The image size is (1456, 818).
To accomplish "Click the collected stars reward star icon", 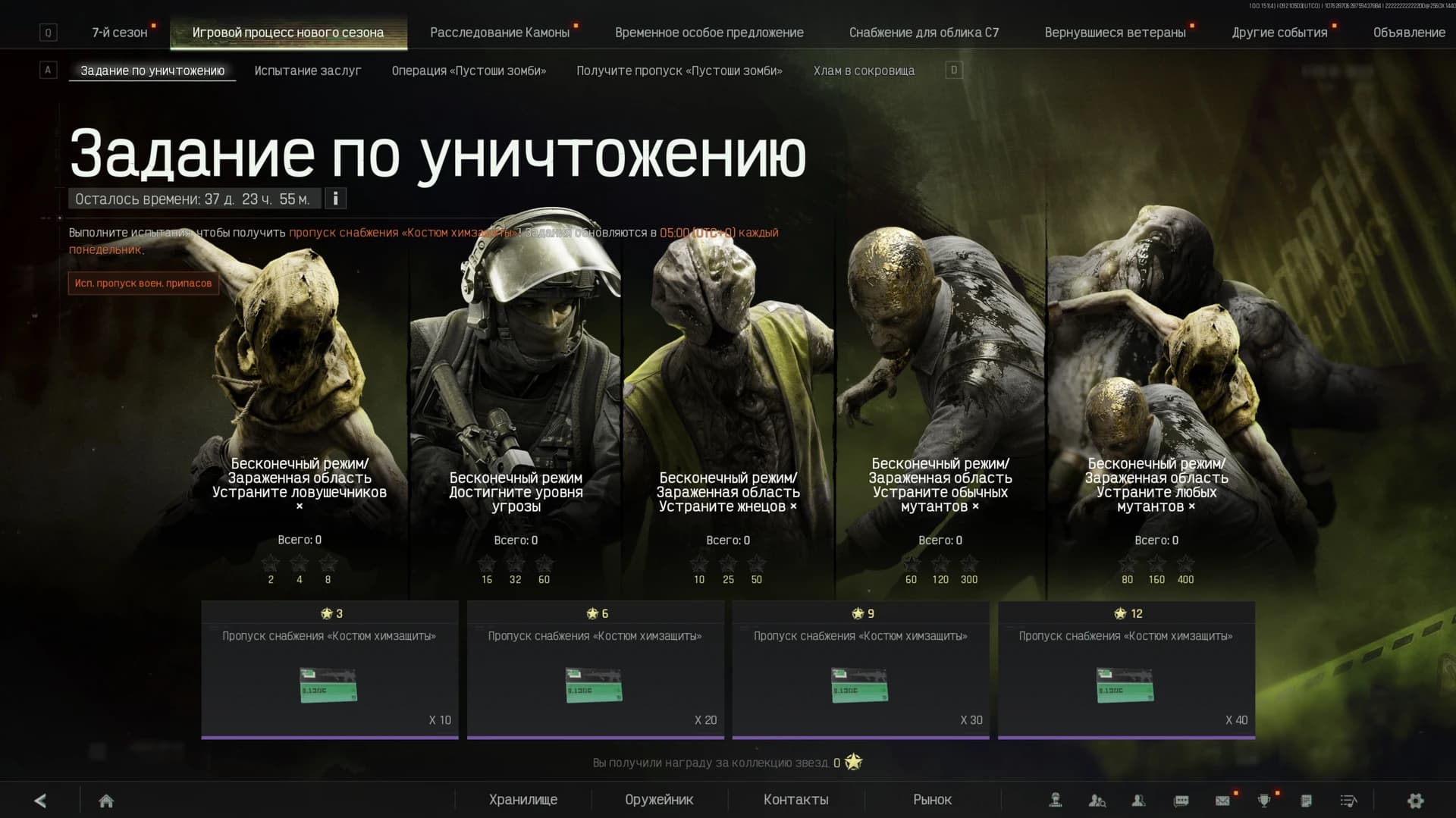I will 854,762.
